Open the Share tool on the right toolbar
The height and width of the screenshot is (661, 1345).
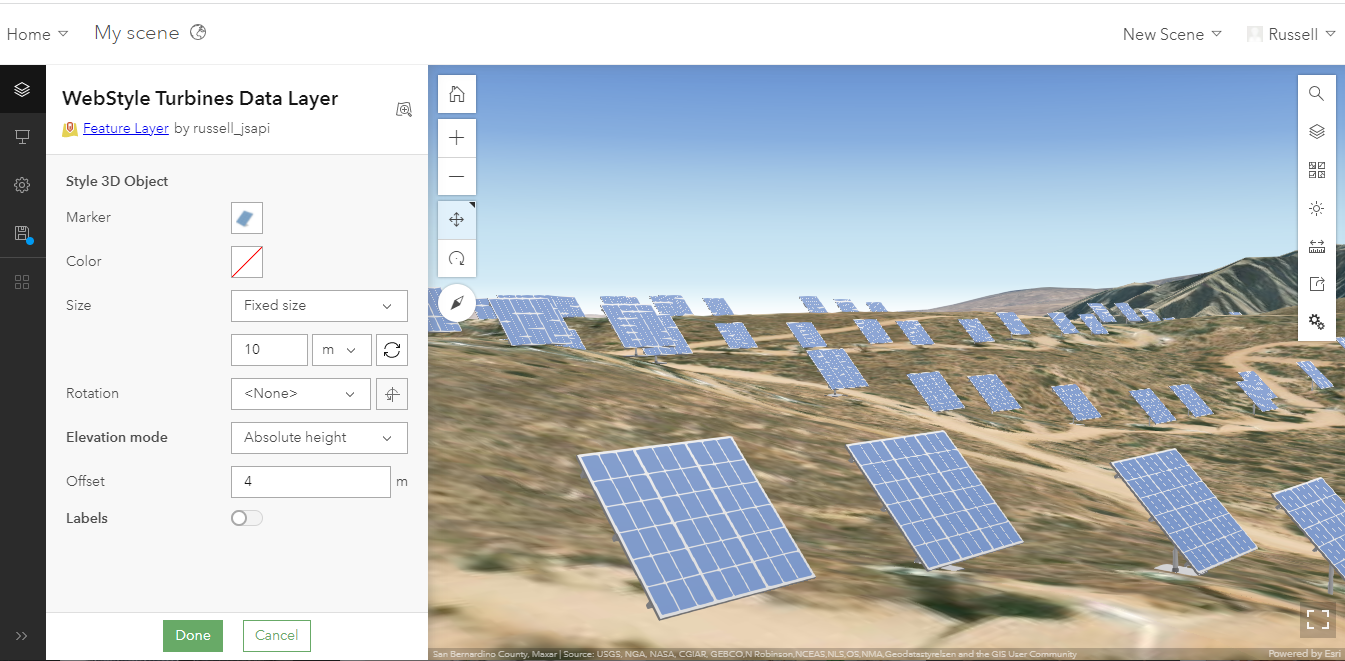[1316, 284]
